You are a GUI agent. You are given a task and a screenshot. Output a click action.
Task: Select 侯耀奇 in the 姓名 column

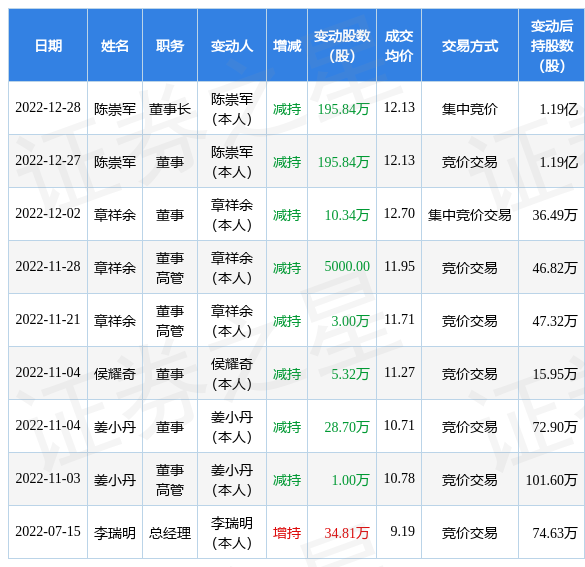[x=115, y=374]
